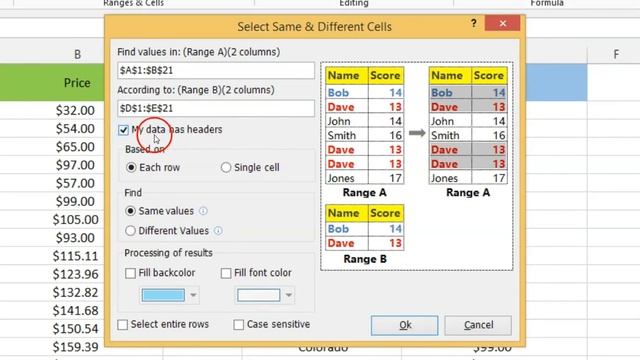640x360 pixels.
Task: Select the column B header
Action: (77, 54)
